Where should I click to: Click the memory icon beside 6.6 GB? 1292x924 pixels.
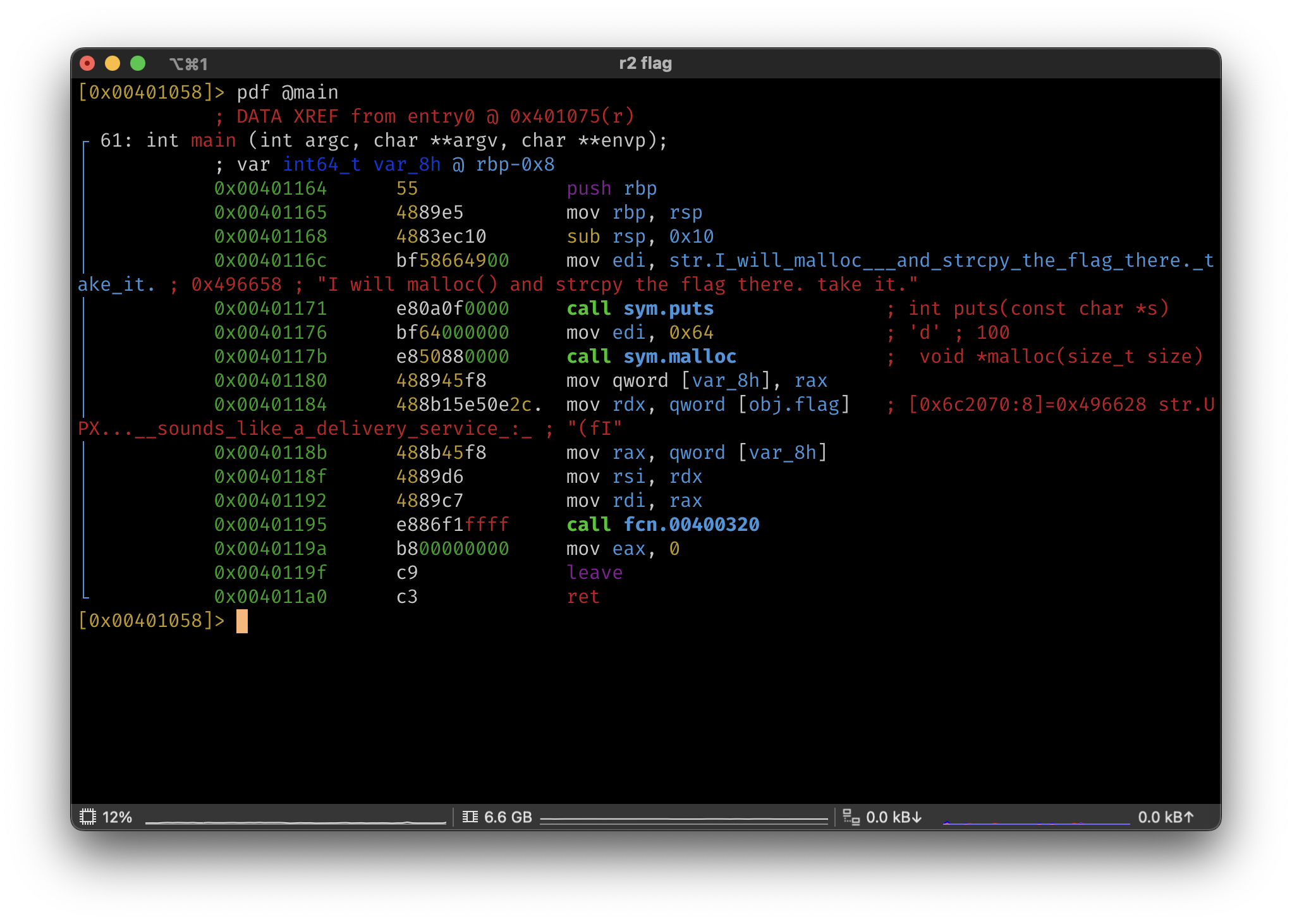470,817
